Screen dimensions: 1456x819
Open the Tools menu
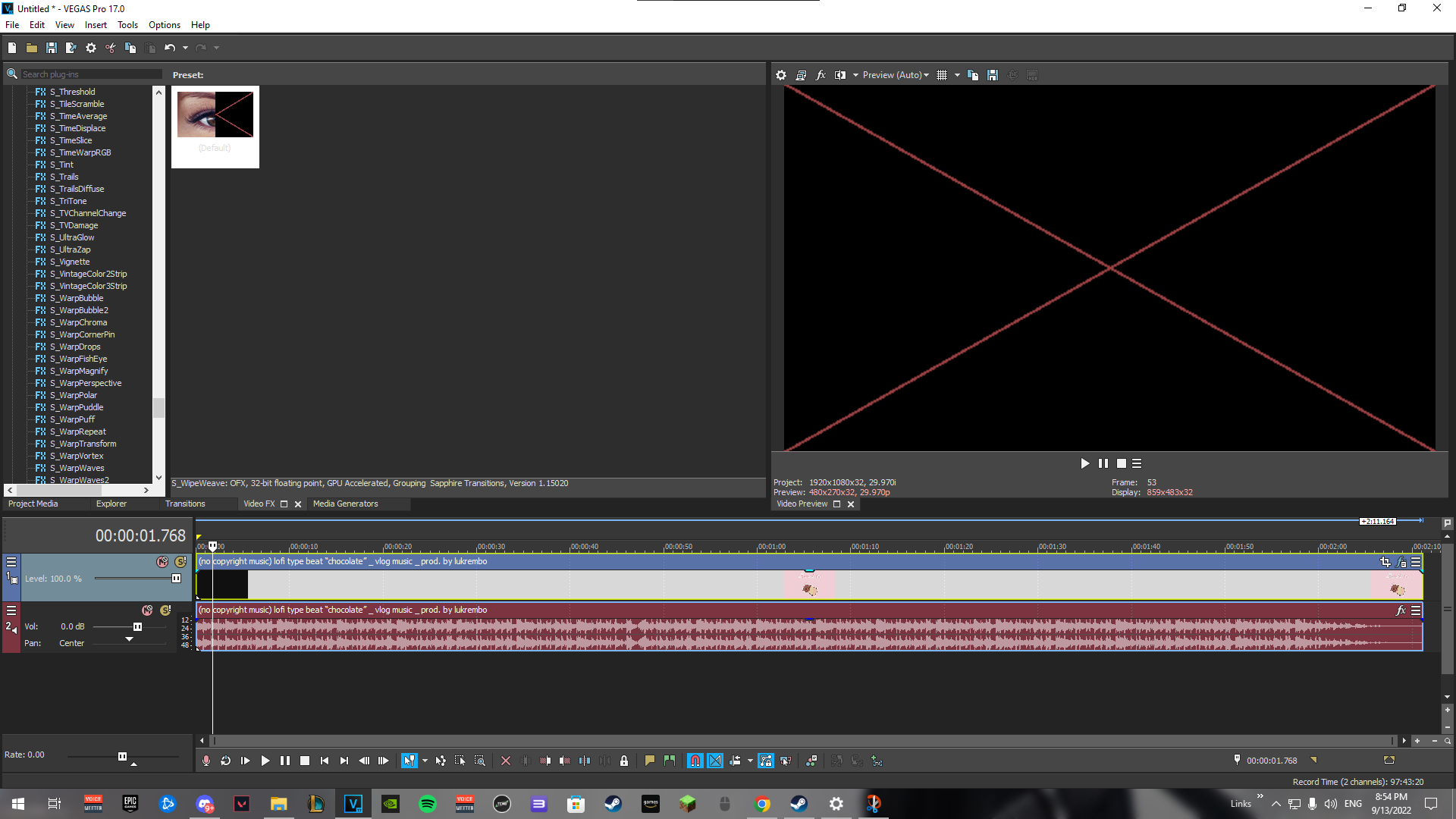point(127,25)
